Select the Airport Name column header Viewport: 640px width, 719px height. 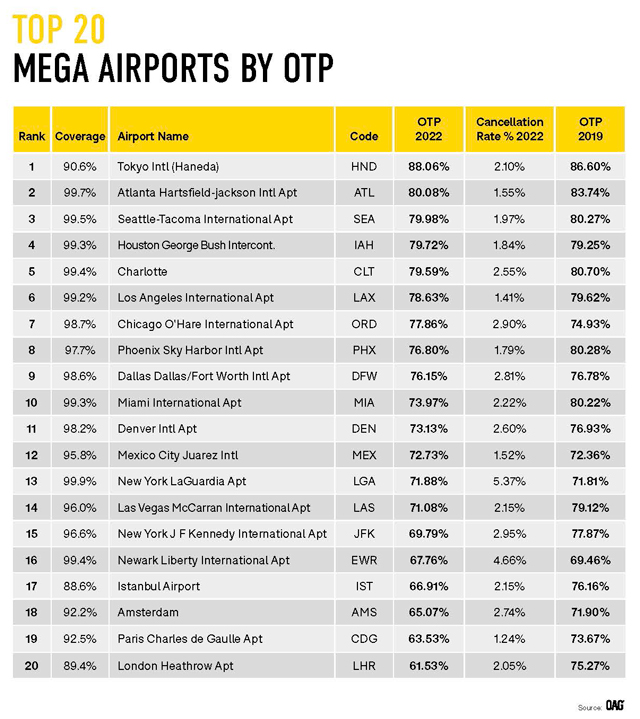click(153, 136)
